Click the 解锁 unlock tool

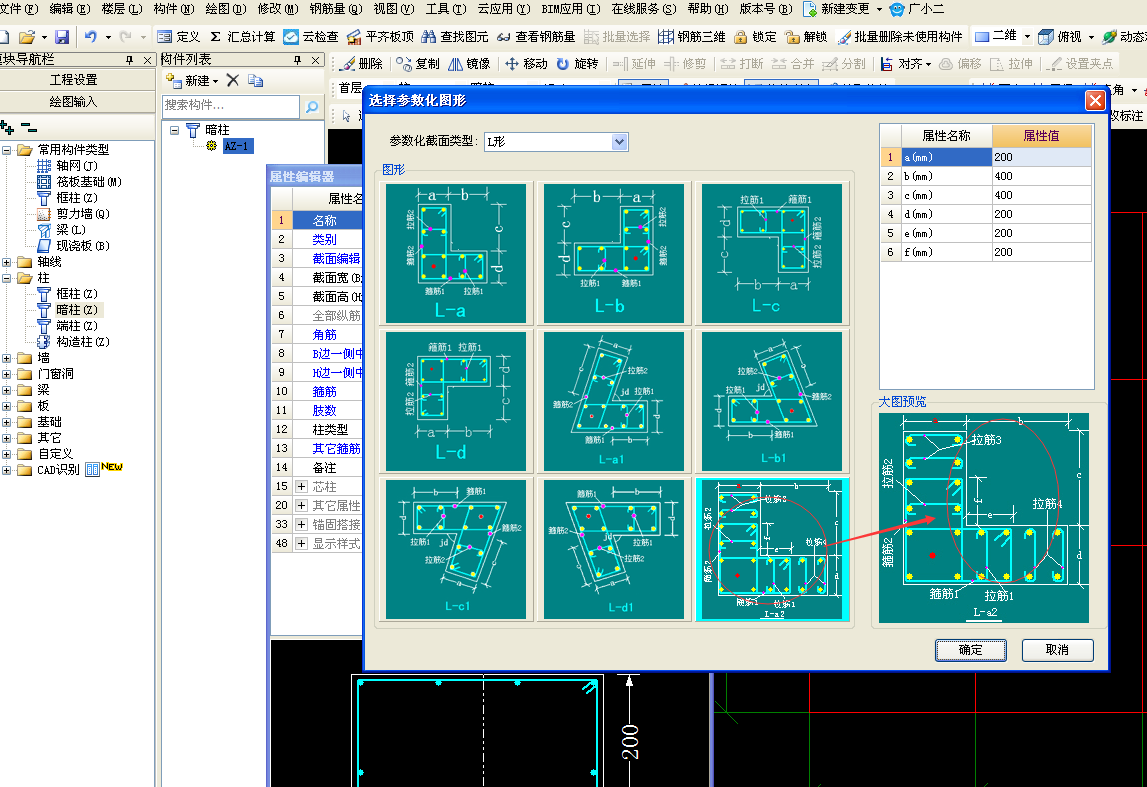[x=805, y=37]
